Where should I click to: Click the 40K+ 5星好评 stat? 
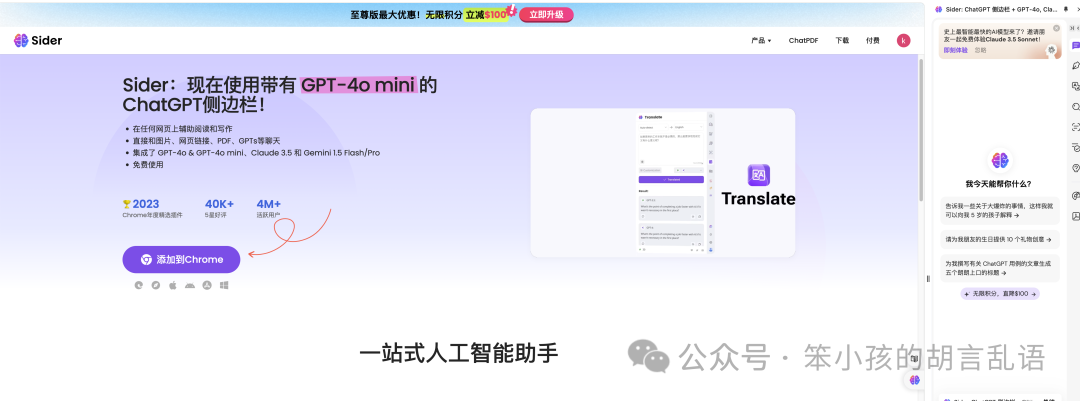[219, 208]
